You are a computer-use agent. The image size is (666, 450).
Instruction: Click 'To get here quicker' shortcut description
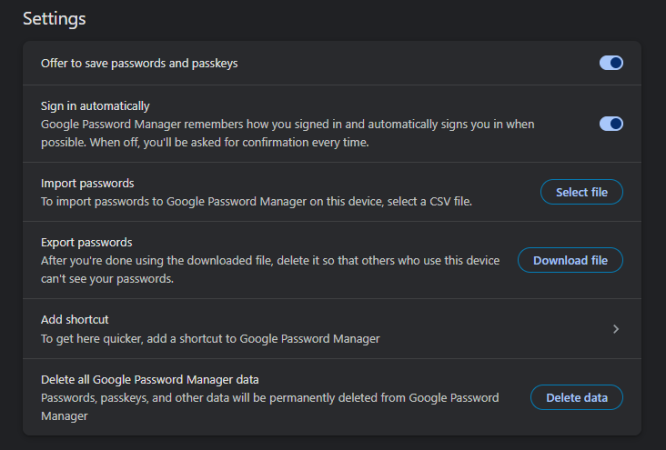pos(210,339)
